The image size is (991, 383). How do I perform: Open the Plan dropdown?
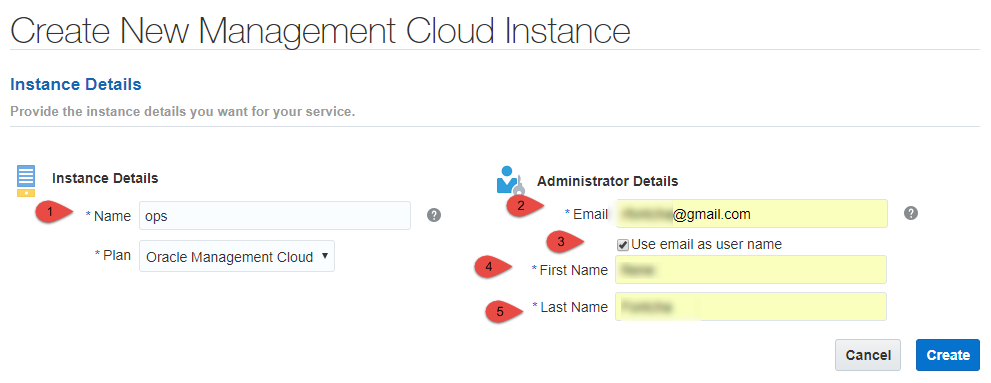click(x=237, y=256)
